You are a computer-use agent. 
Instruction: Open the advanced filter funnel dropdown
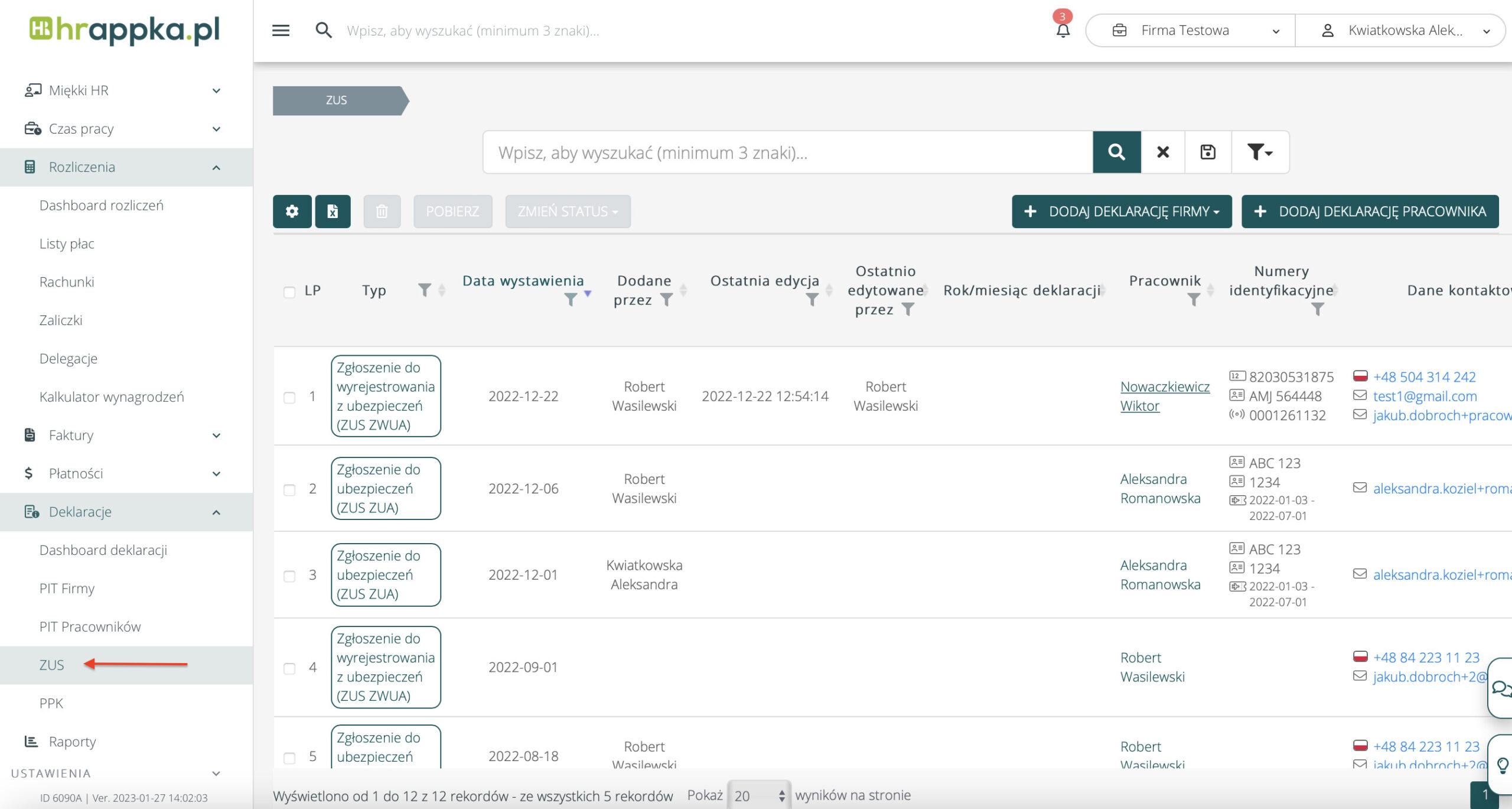(x=1259, y=152)
